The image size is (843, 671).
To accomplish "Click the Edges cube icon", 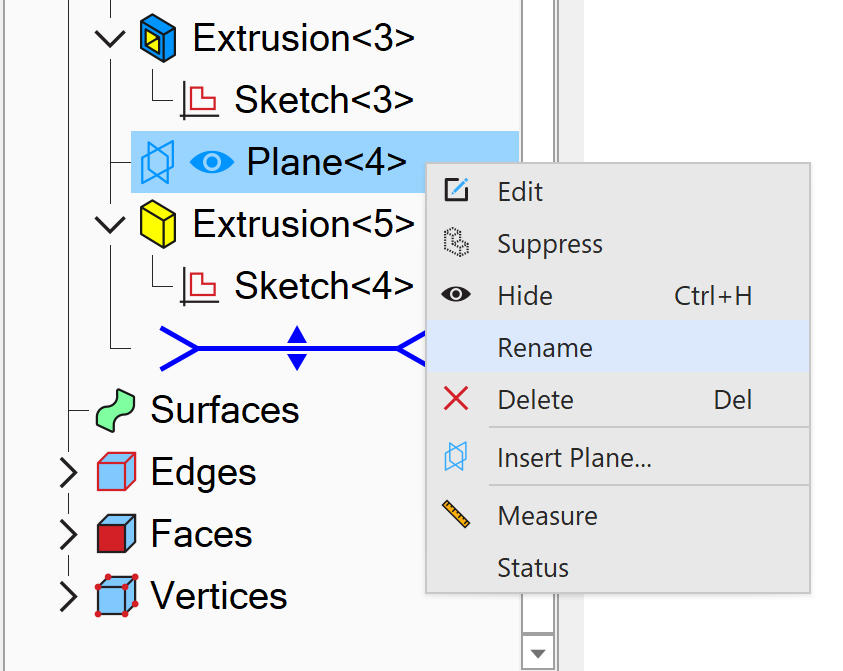I will click(116, 472).
